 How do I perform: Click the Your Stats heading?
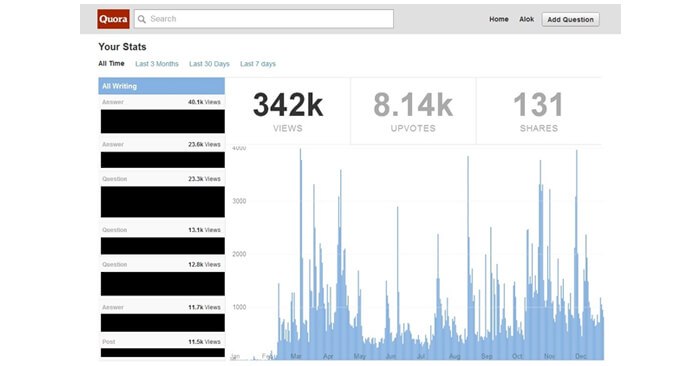tap(122, 46)
